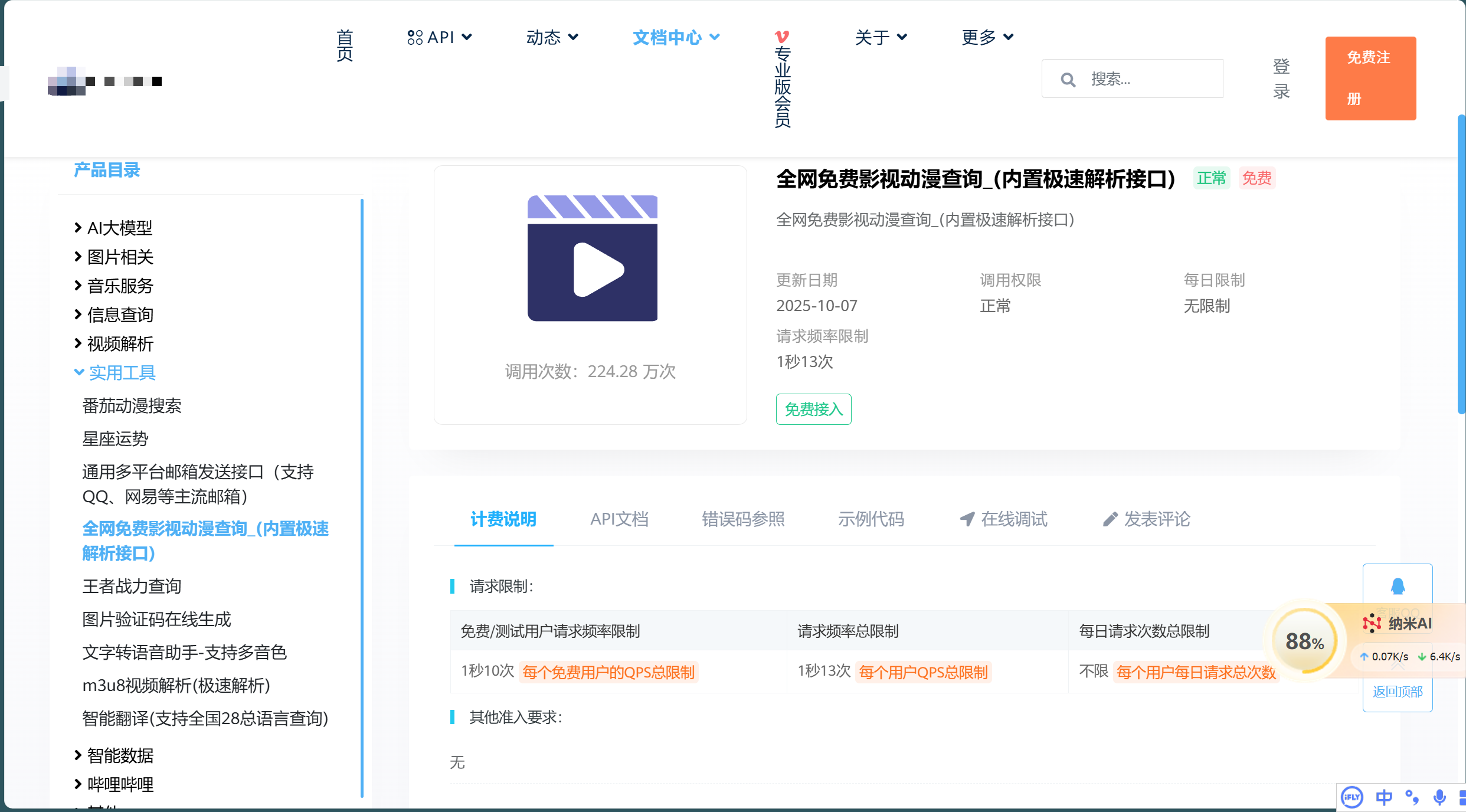
Task: Click the 返回顶部 link
Action: point(1398,692)
